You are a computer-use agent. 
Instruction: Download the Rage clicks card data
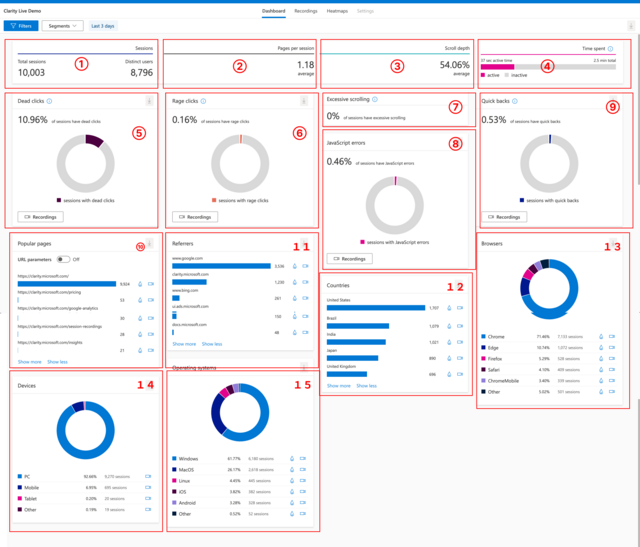click(x=304, y=101)
